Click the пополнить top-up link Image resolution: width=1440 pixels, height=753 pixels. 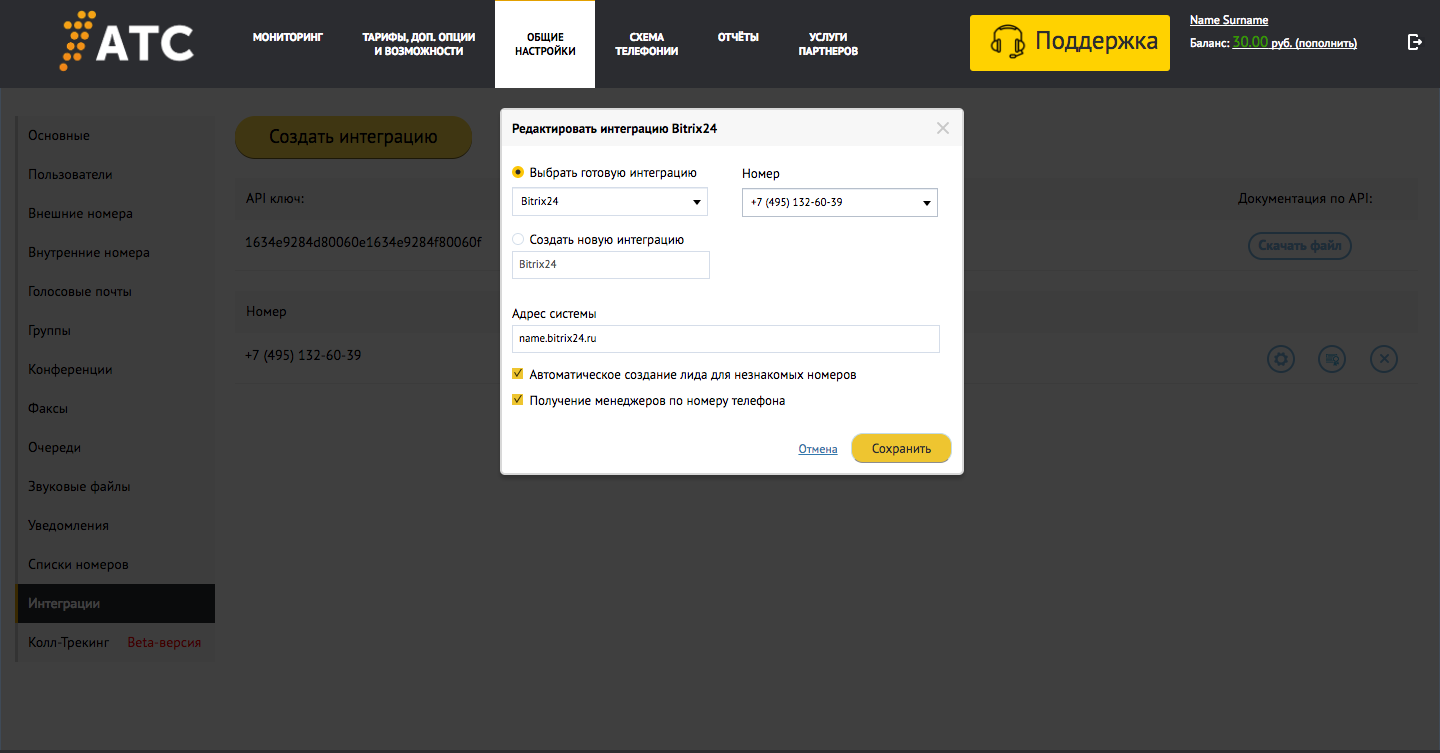(1326, 43)
